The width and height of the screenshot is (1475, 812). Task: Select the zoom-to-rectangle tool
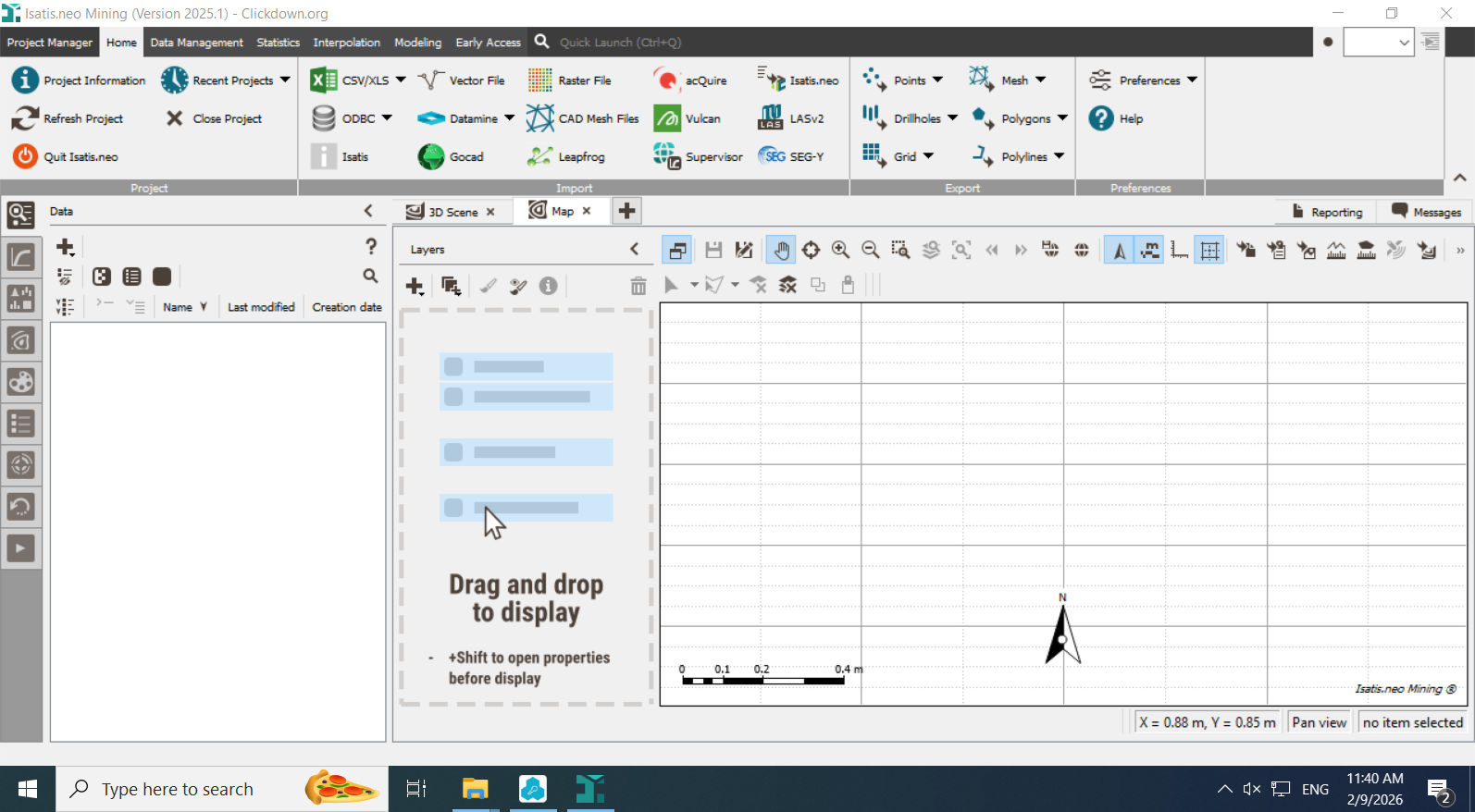[900, 250]
